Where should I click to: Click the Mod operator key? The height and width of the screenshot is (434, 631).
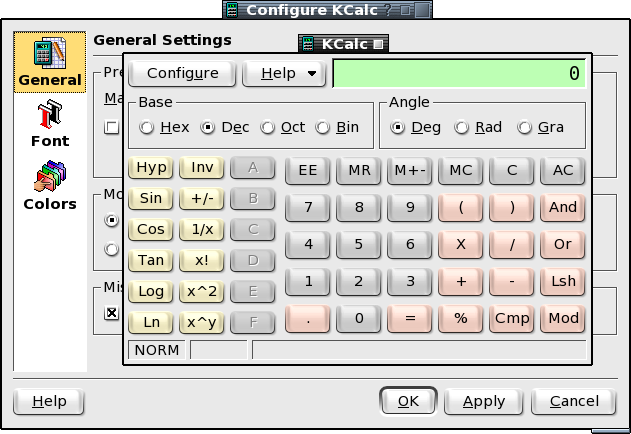click(x=563, y=318)
